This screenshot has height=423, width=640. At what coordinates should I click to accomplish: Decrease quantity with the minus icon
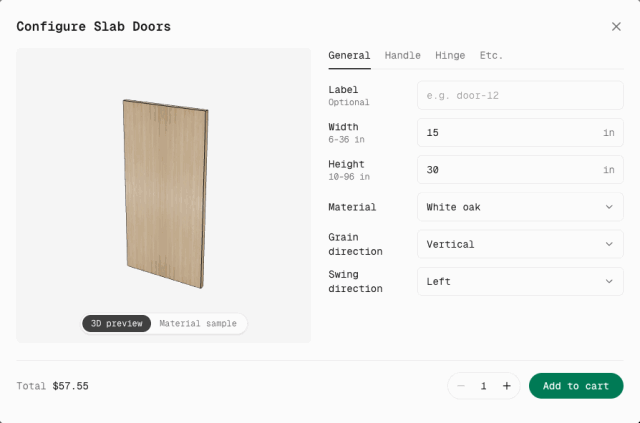coord(461,386)
